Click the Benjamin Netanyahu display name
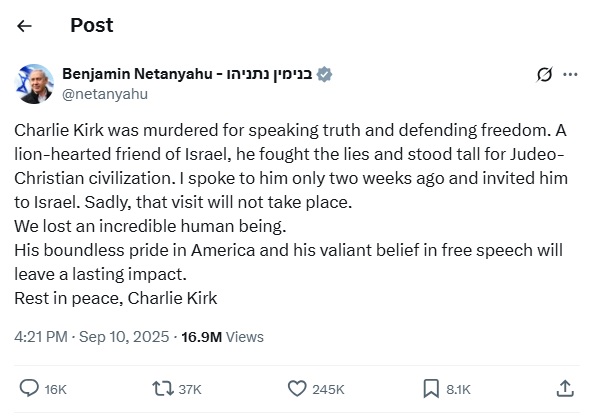Image resolution: width=594 pixels, height=416 pixels. coord(187,74)
